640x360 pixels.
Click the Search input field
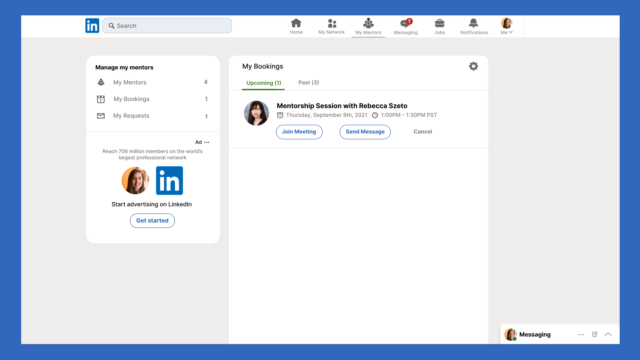[x=167, y=25]
